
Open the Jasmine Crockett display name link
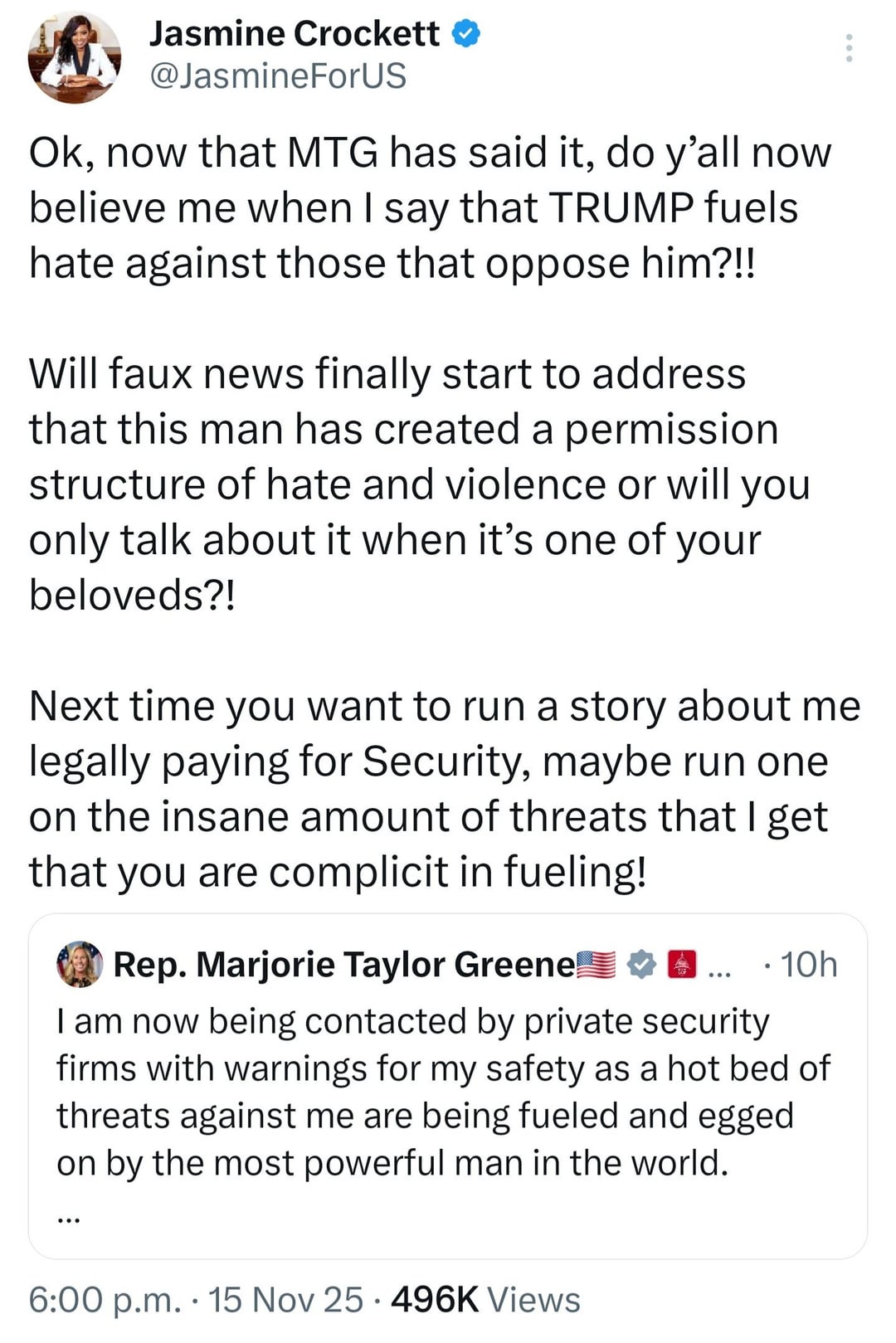(x=295, y=34)
